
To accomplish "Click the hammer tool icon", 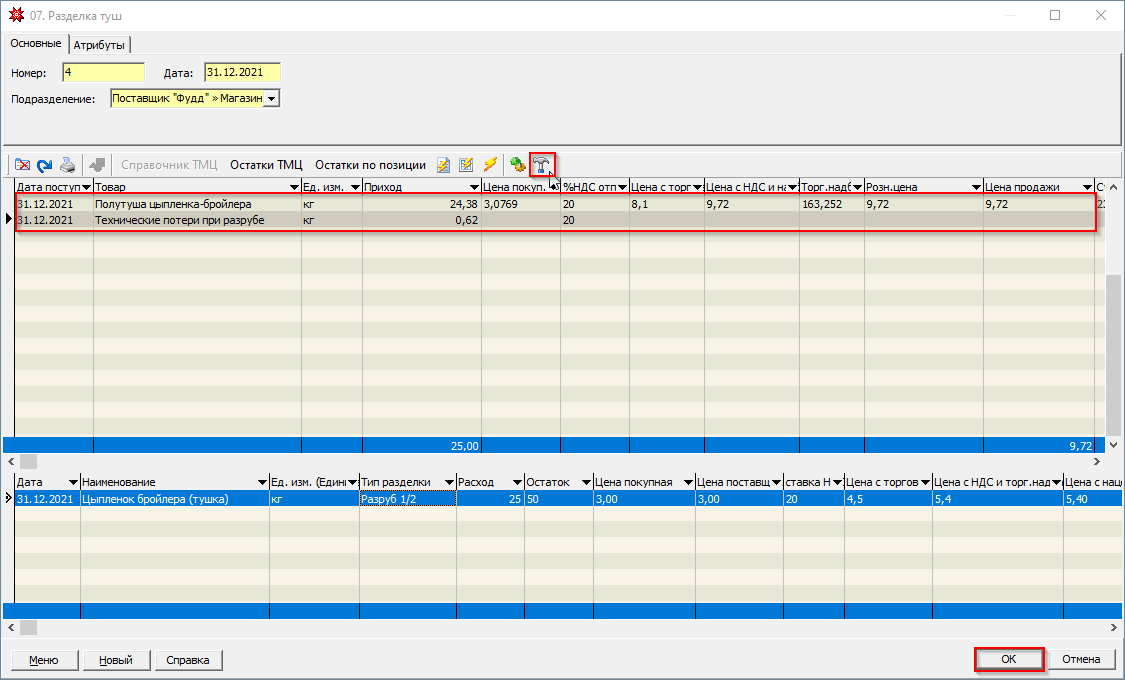I will [541, 165].
